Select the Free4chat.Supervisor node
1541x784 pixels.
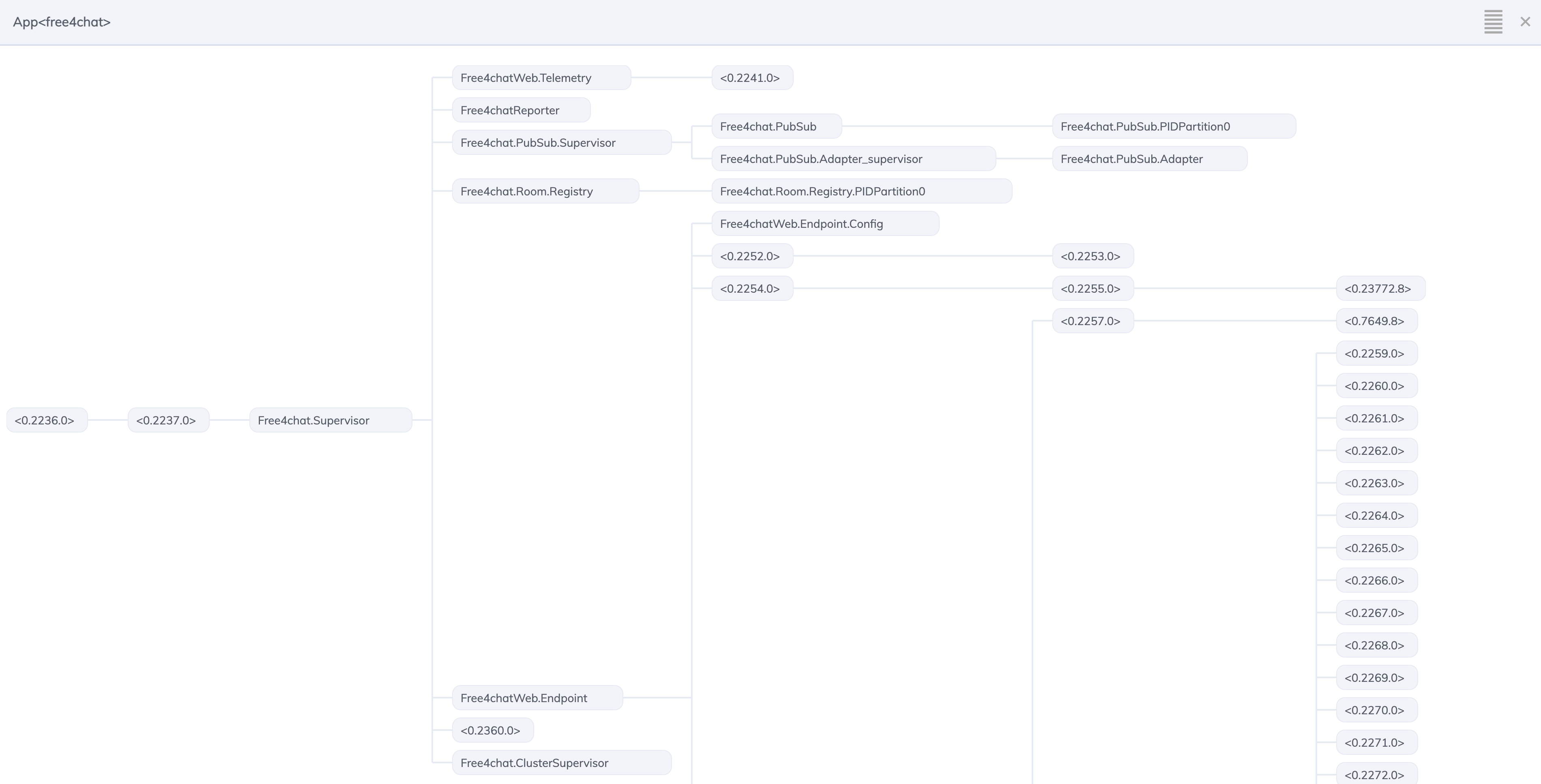point(330,420)
